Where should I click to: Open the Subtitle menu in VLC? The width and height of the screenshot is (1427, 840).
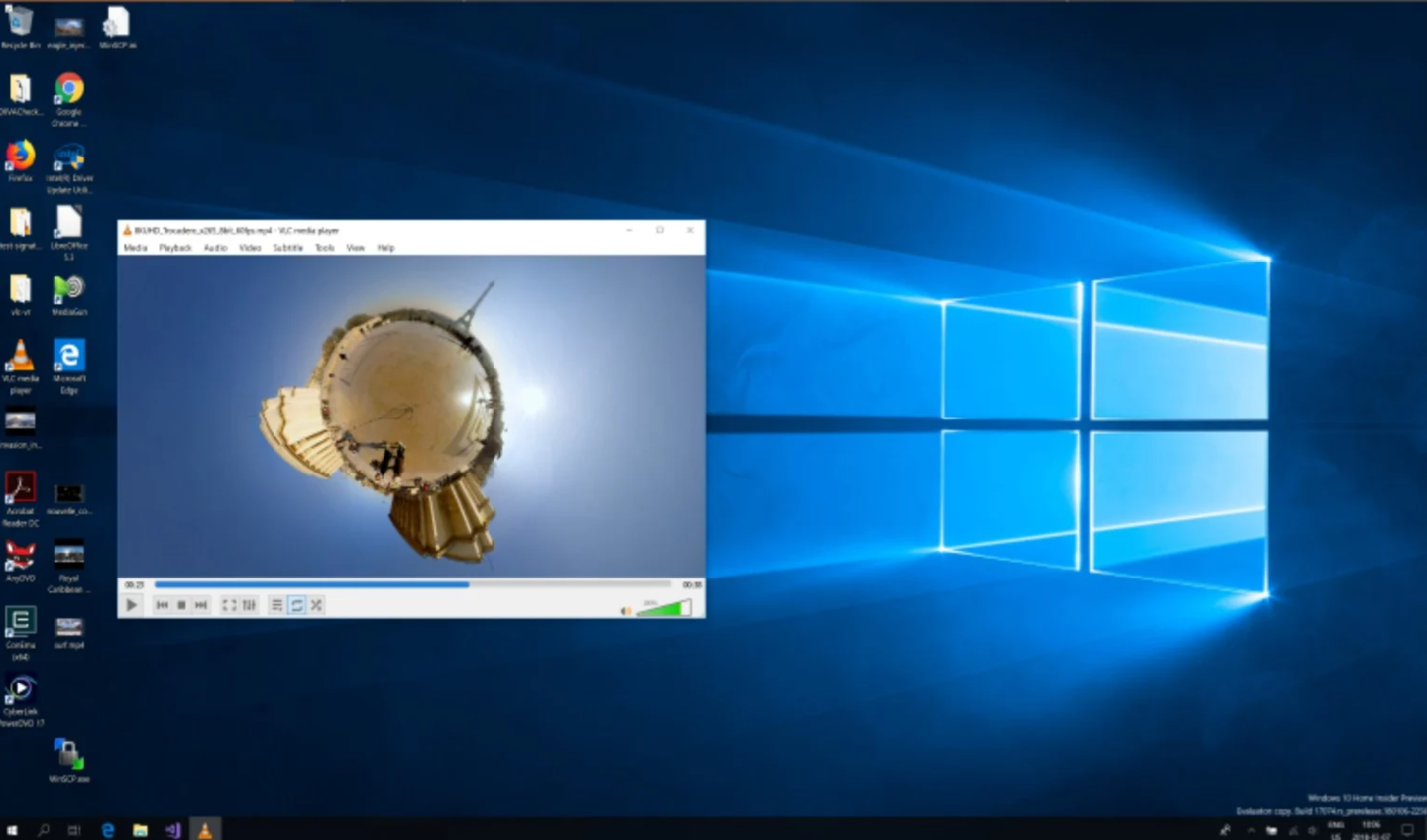click(287, 248)
